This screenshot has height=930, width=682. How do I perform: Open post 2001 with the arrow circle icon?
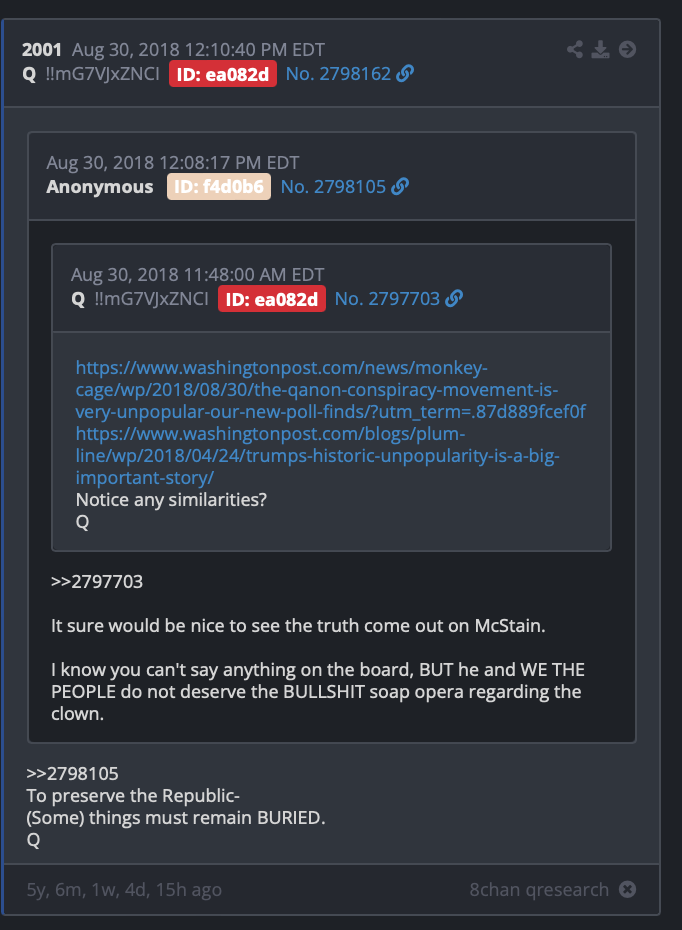(x=627, y=49)
